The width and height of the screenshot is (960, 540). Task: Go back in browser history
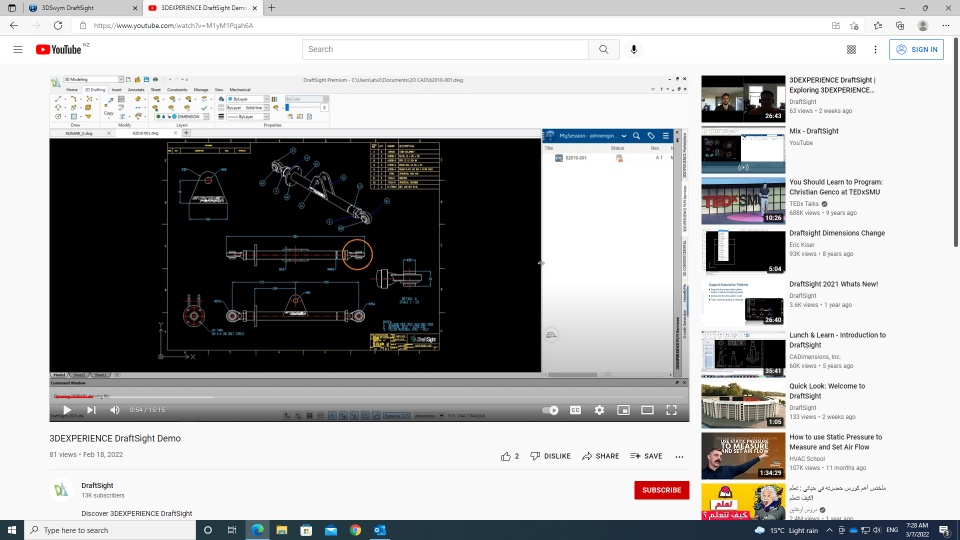pos(14,25)
